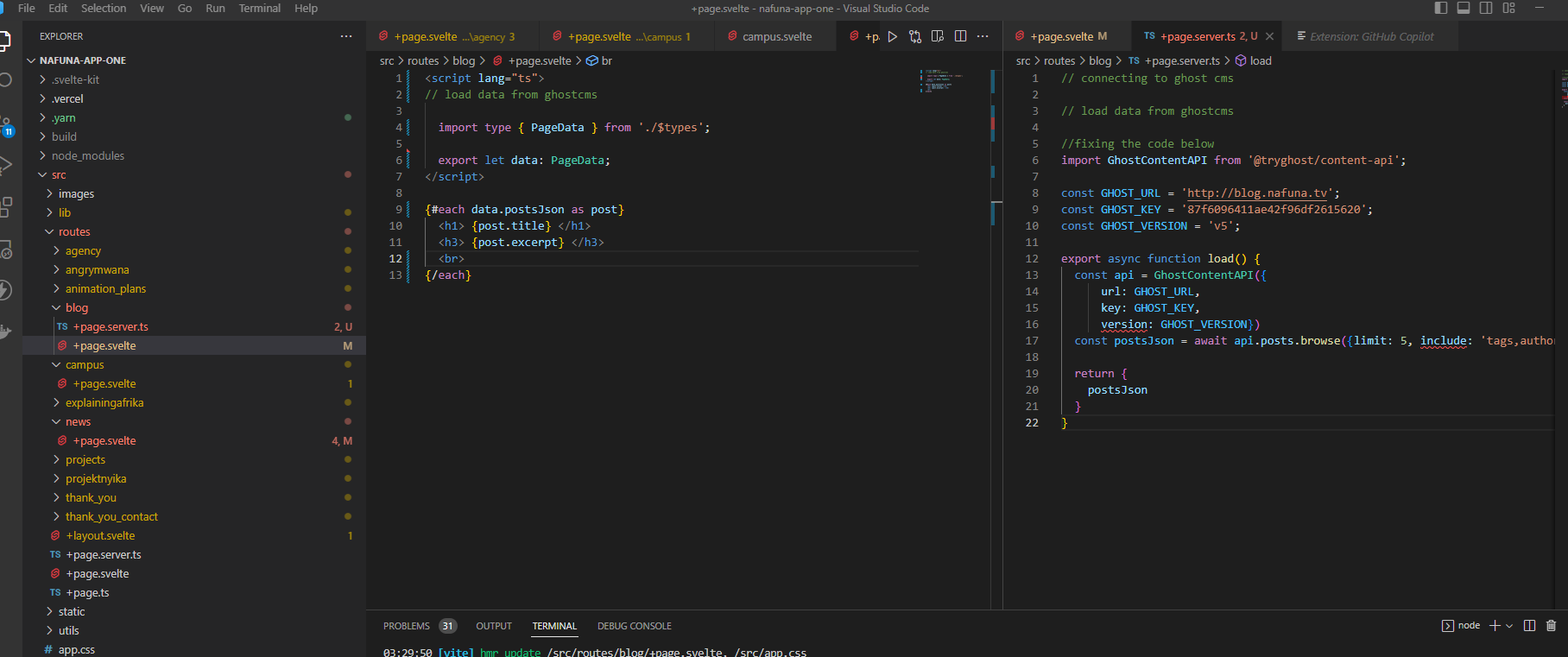The width and height of the screenshot is (1568, 657).
Task: Open the Extensions view
Action: coord(4,206)
